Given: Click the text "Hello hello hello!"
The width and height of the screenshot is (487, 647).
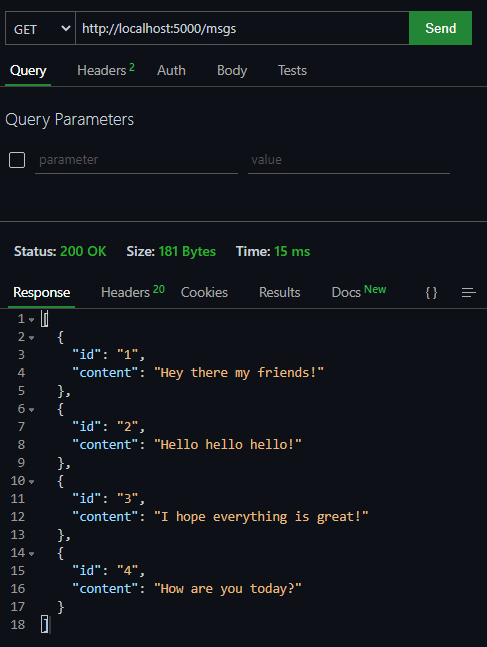Looking at the screenshot, I should point(227,445).
